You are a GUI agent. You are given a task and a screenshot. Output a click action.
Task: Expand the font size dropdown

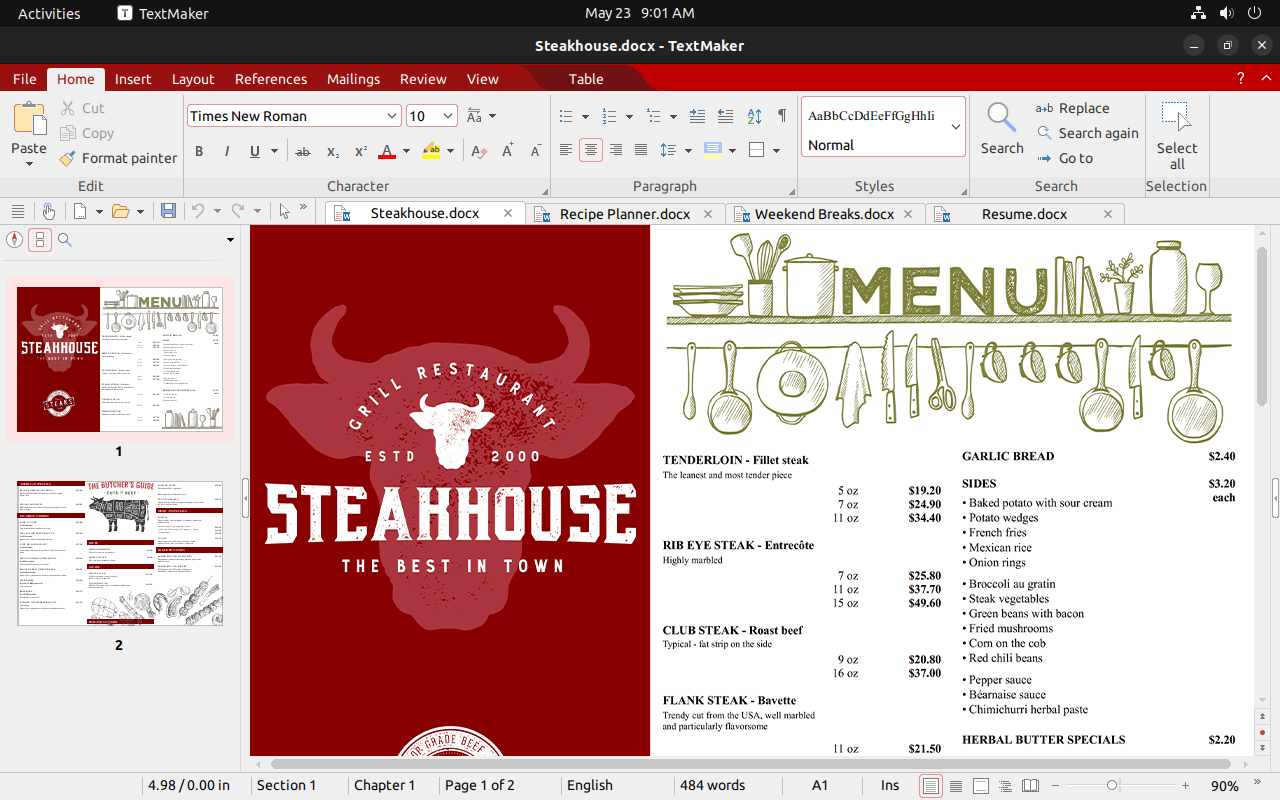(x=449, y=115)
